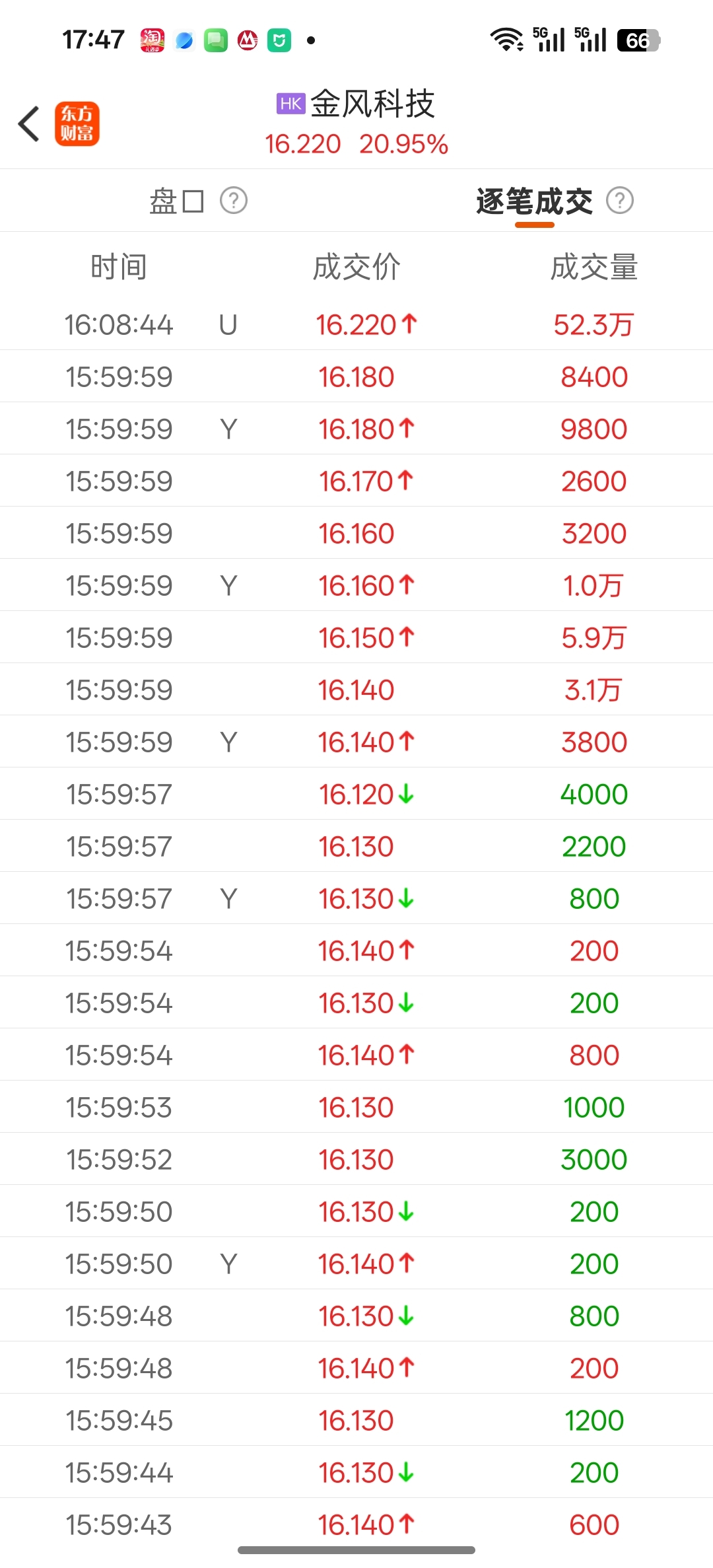Tap the back arrow icon

pos(29,124)
